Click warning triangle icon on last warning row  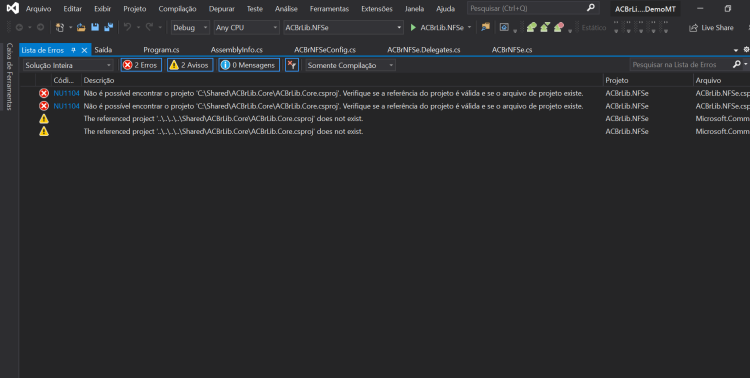[44, 131]
